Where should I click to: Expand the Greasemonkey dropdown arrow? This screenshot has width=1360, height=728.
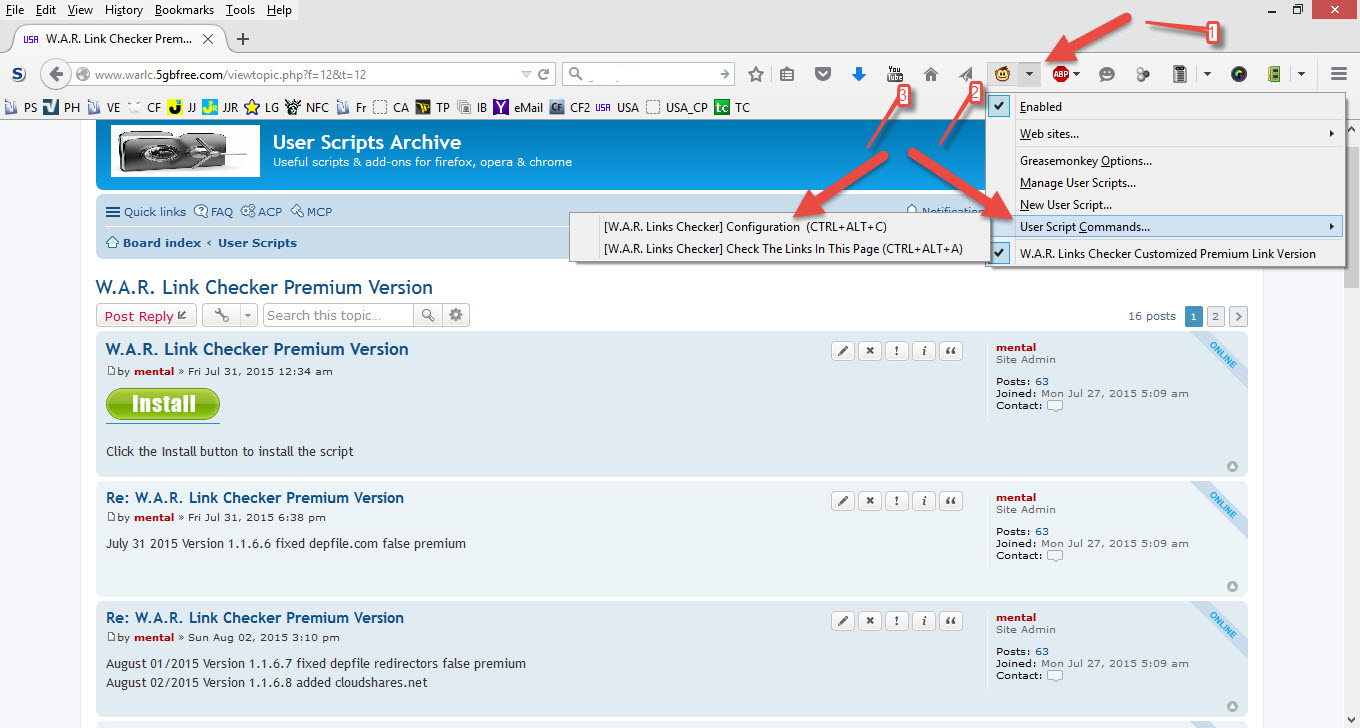[1029, 74]
